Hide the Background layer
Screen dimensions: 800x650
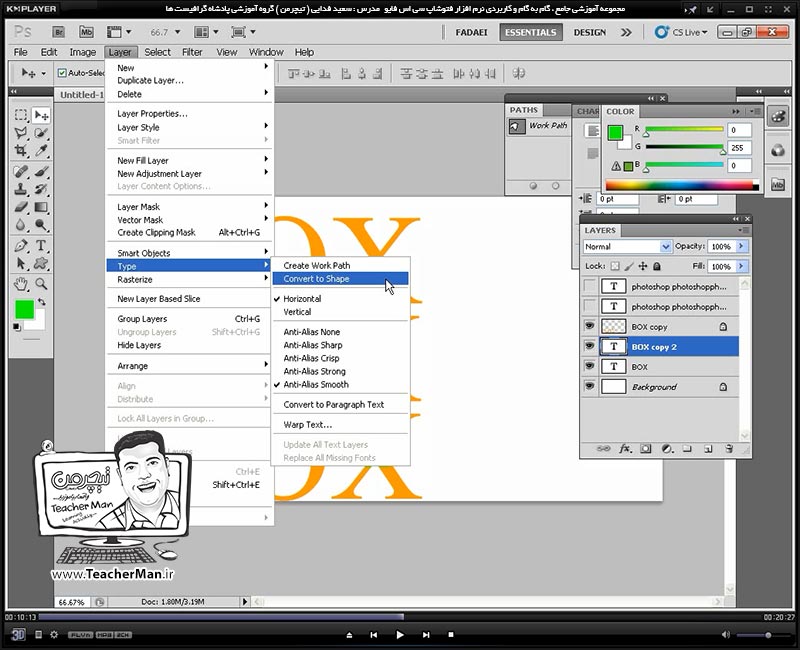[x=589, y=386]
